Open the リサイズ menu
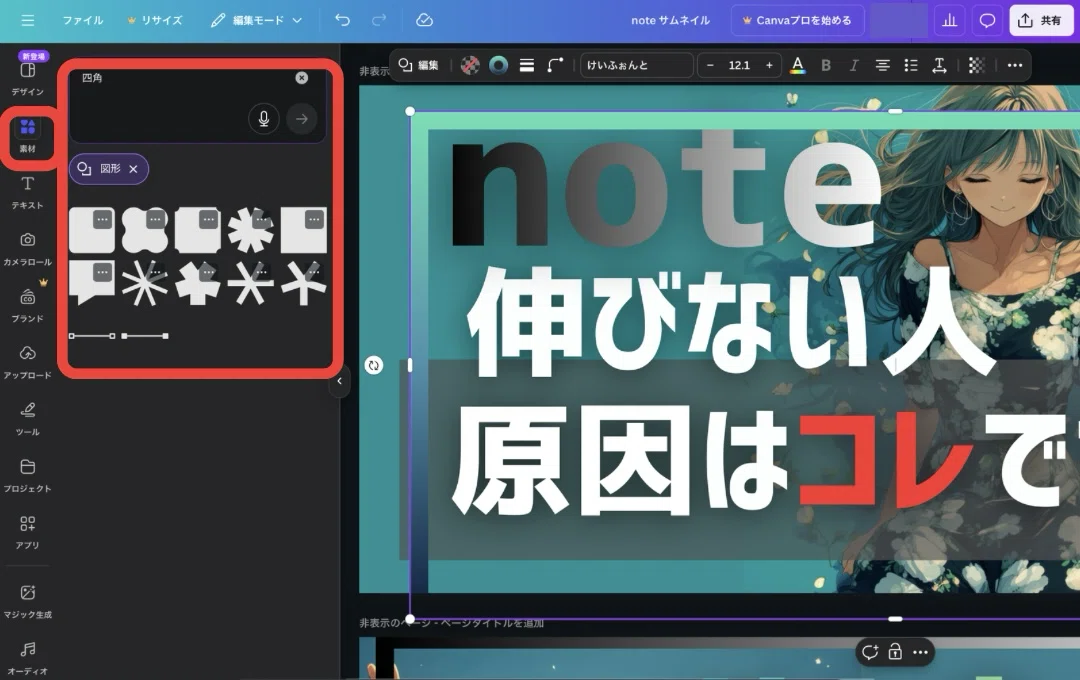 pos(155,21)
